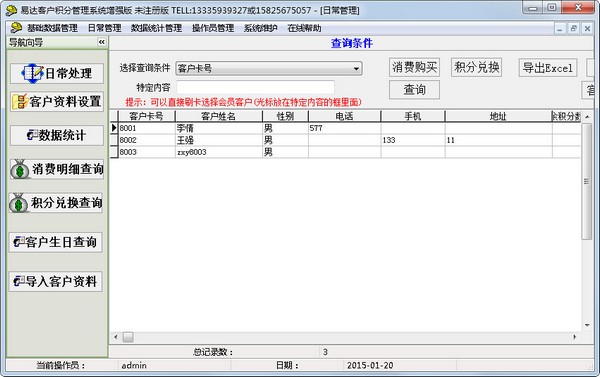Click the 电话 column header
Viewport: 600px width, 377px height.
coord(344,116)
